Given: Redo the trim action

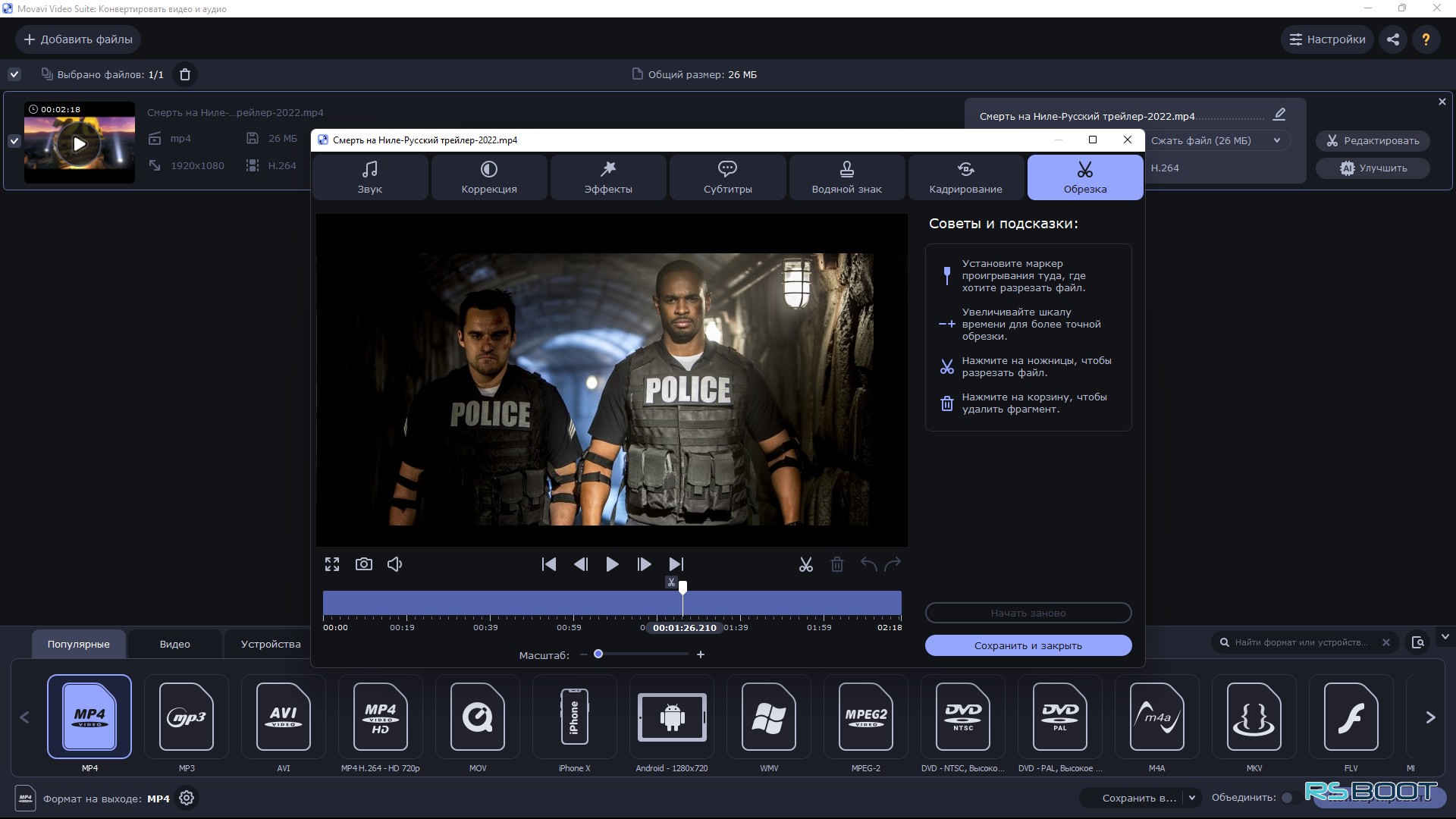Looking at the screenshot, I should [x=893, y=564].
